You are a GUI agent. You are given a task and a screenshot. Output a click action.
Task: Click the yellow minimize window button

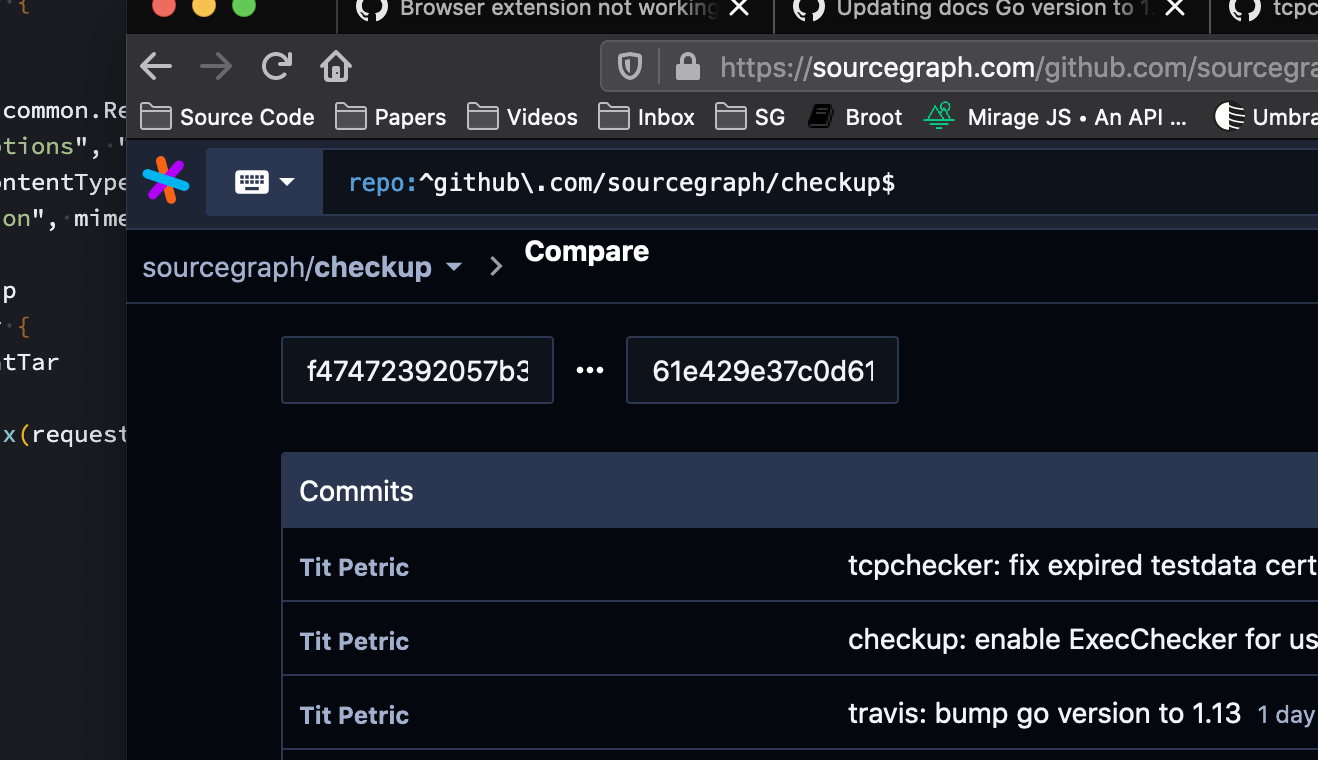coord(204,6)
